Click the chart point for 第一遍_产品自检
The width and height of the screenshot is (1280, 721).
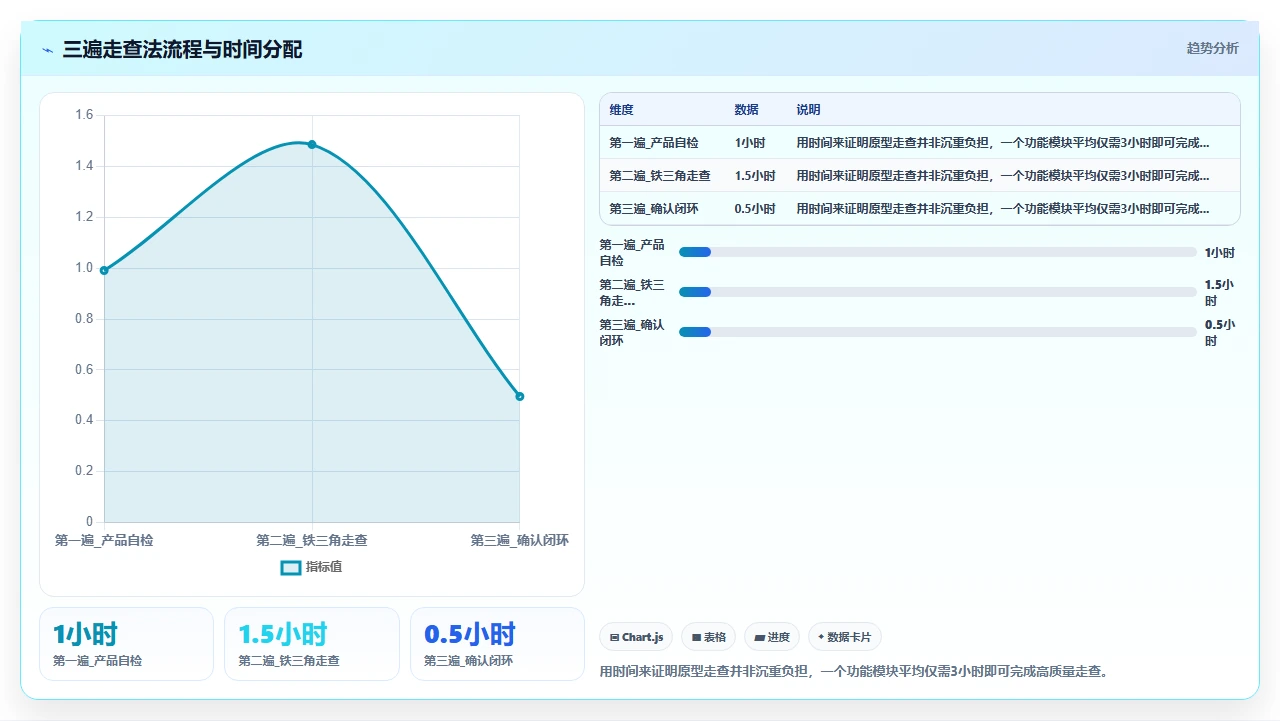[x=104, y=270]
